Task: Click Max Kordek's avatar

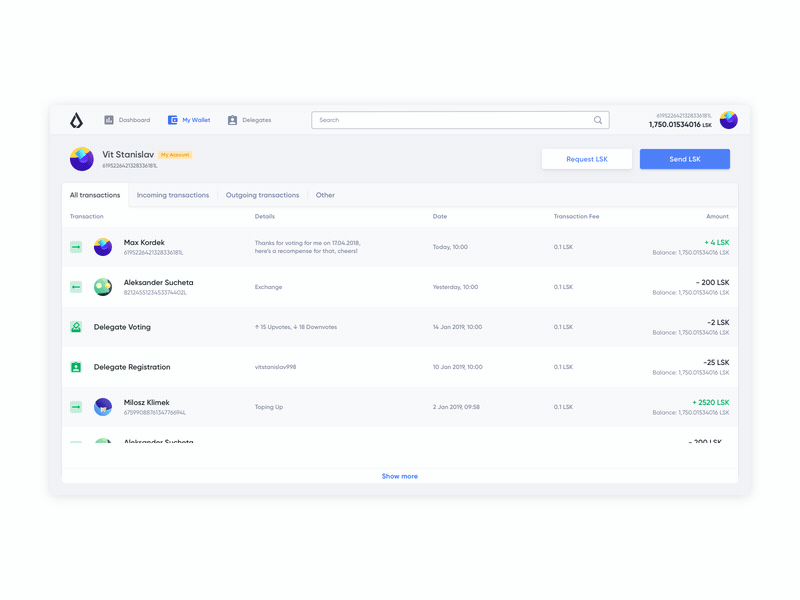Action: pos(103,247)
